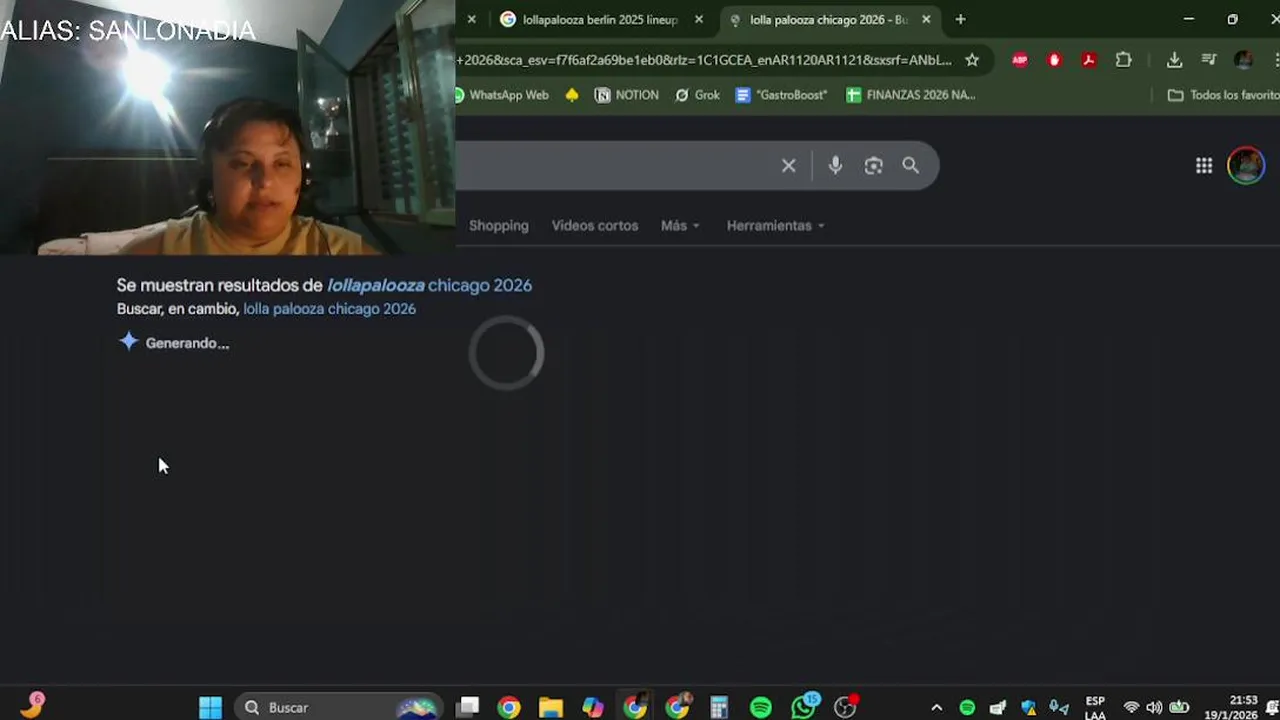The width and height of the screenshot is (1280, 720).
Task: Open the volume speaker tray icon
Action: coord(1155,707)
